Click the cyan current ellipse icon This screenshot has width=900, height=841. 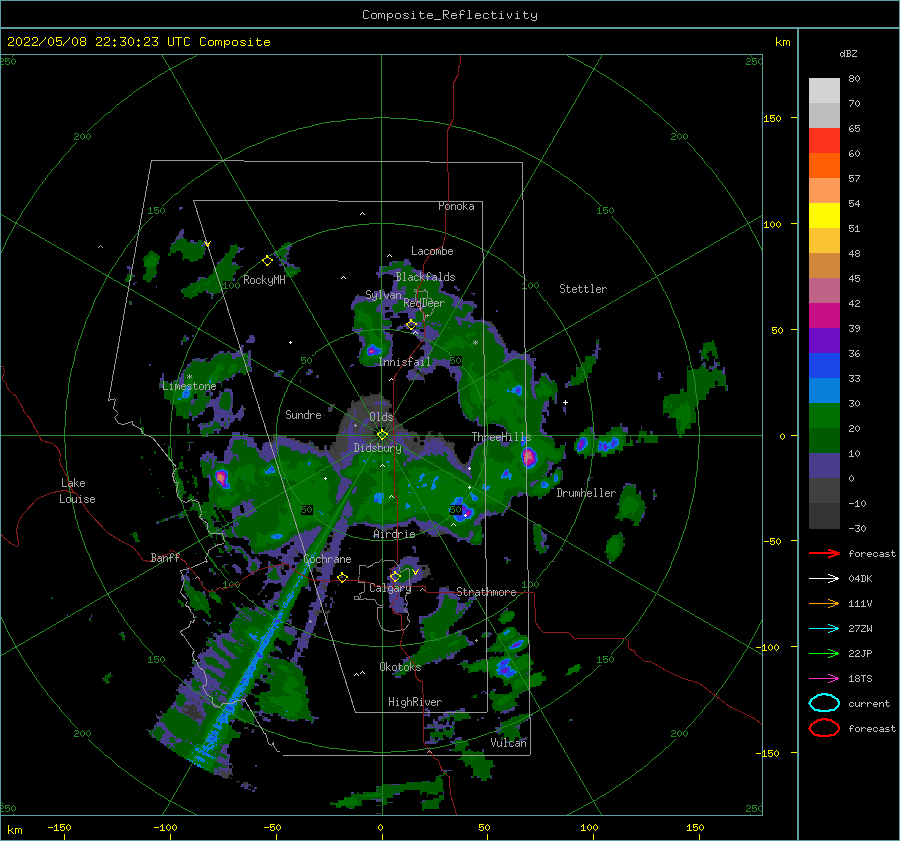[824, 703]
